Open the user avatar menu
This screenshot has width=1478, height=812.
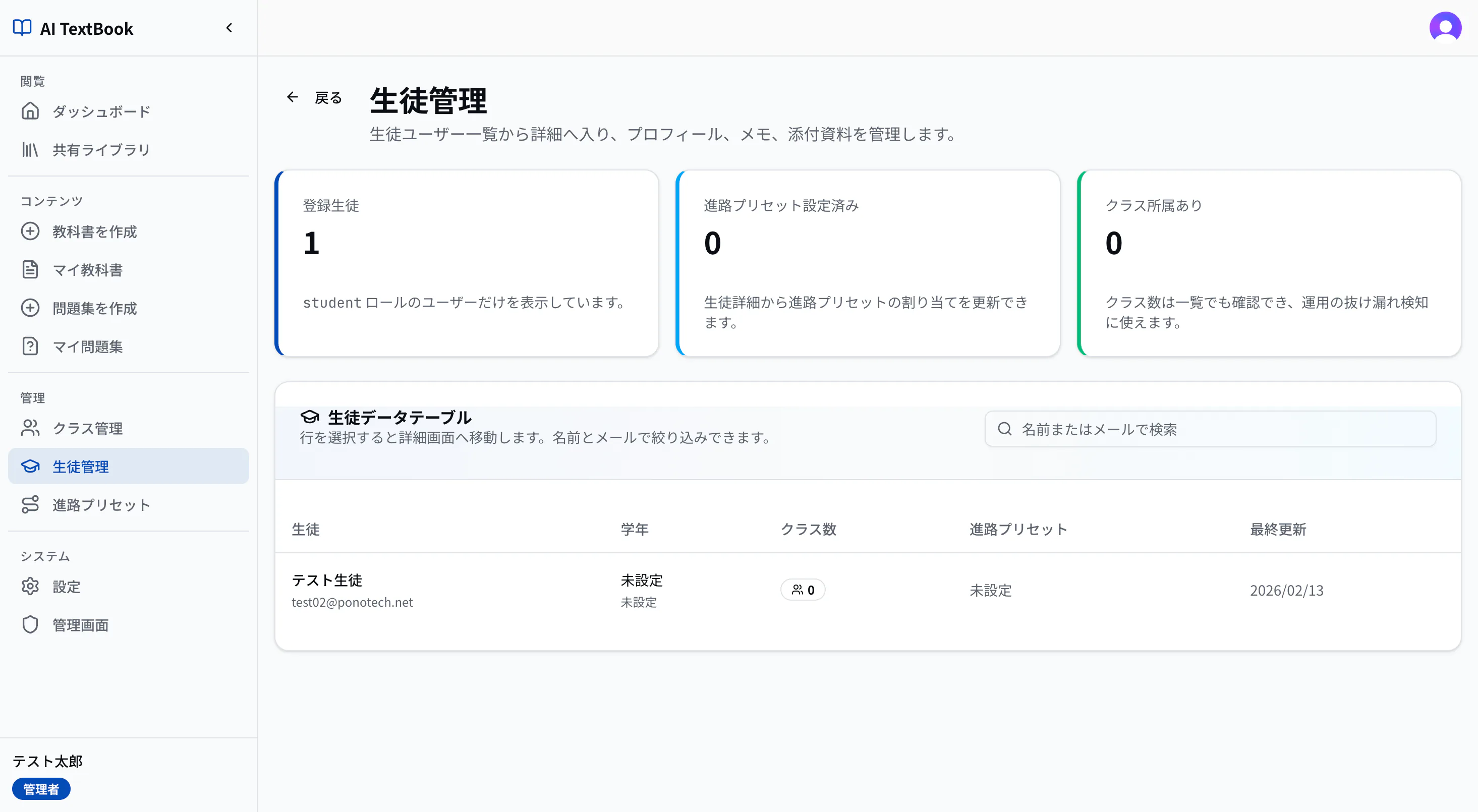(x=1445, y=28)
